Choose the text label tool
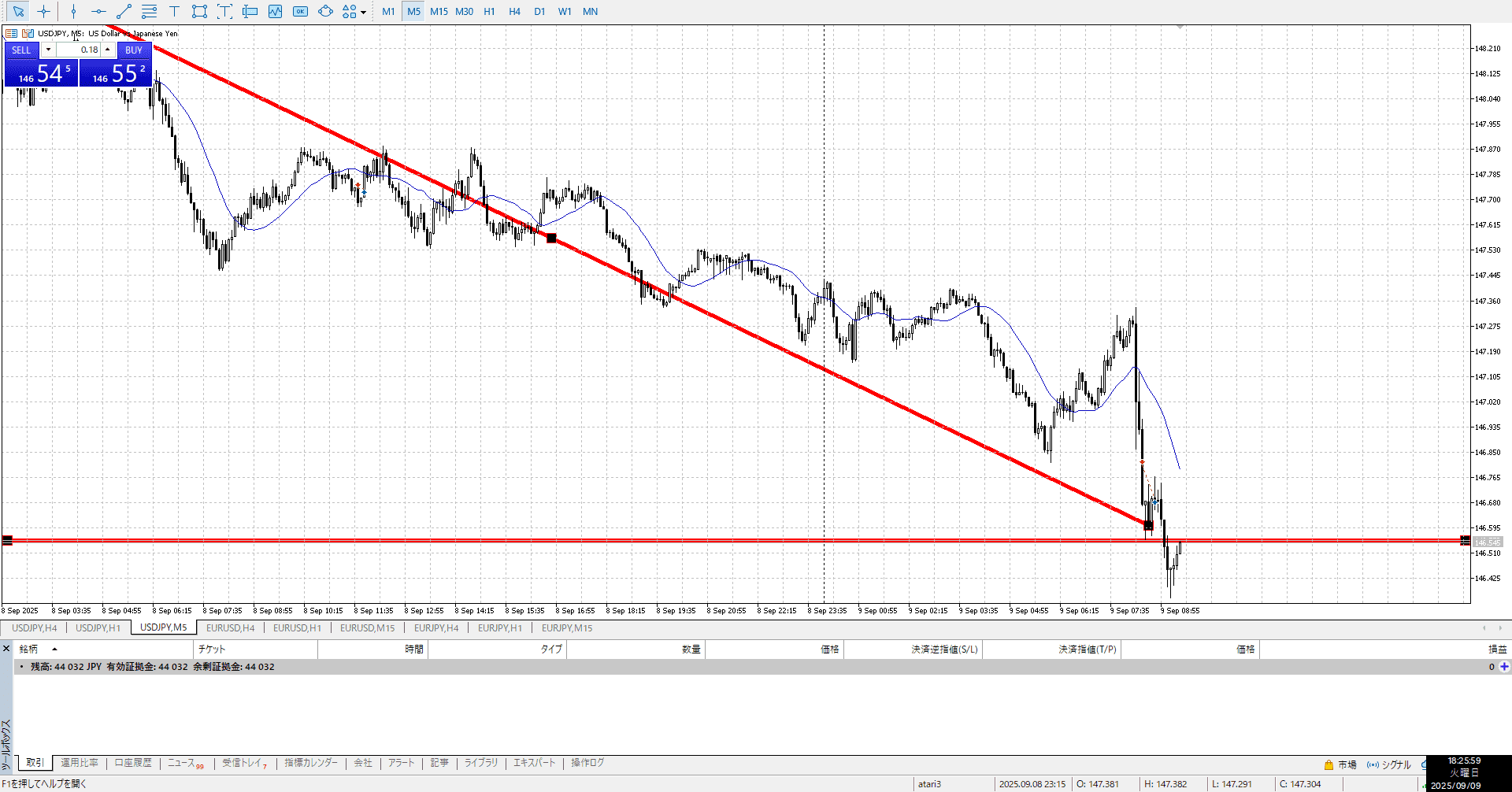The image size is (1512, 792). pyautogui.click(x=174, y=12)
